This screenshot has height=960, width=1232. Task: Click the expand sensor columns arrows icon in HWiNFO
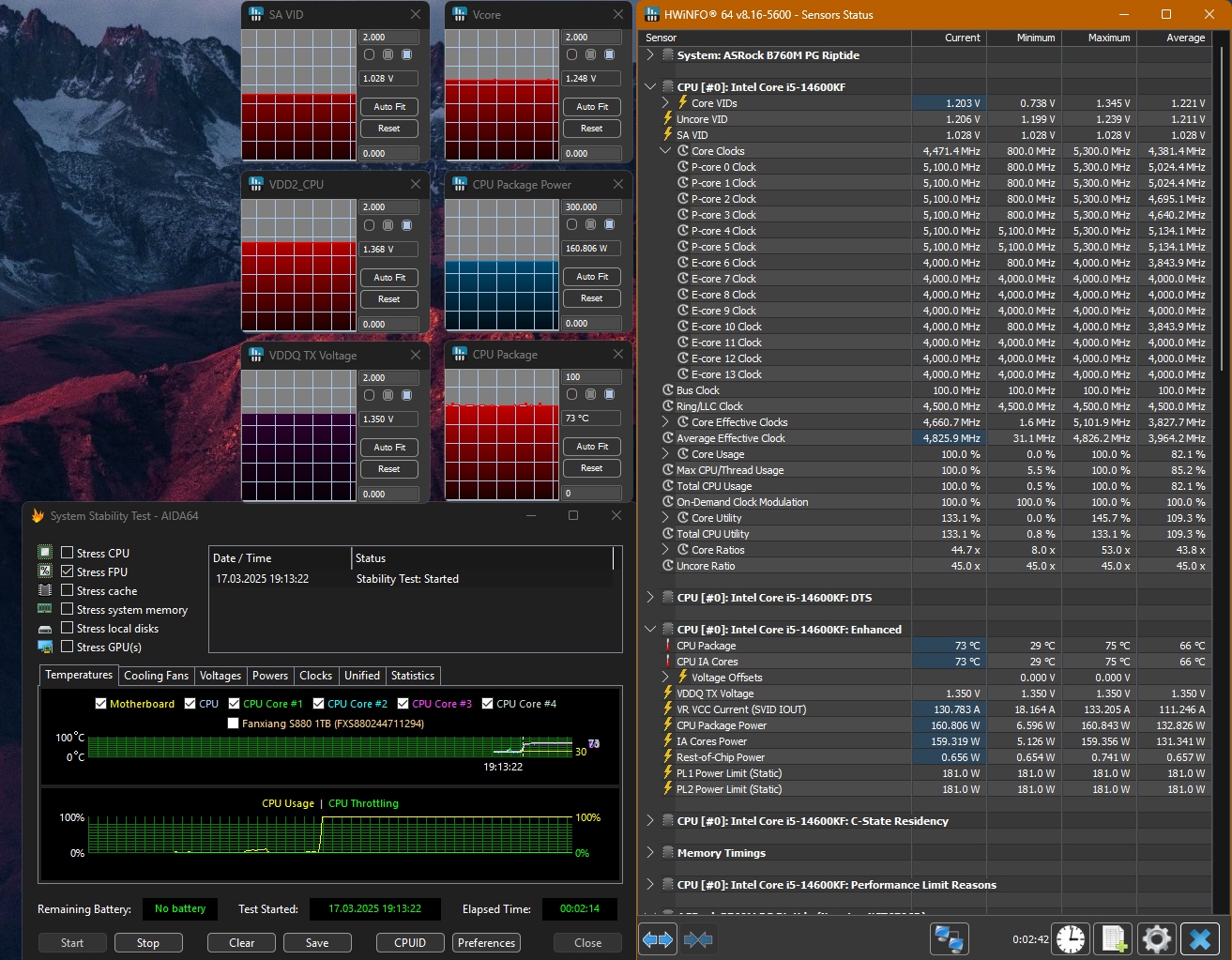coord(657,938)
